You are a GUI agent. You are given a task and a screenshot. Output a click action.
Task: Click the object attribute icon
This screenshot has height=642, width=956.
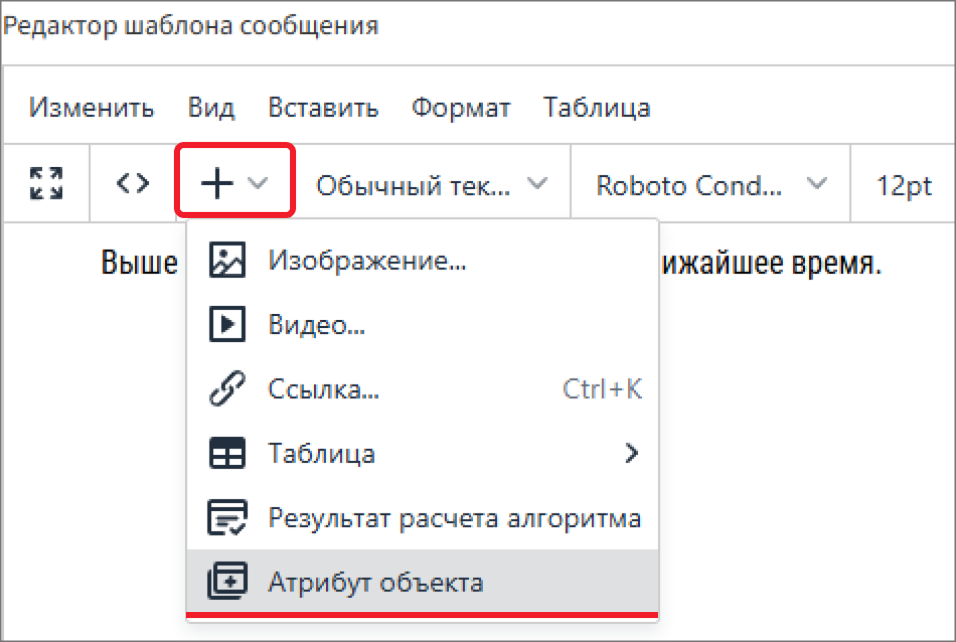click(227, 582)
